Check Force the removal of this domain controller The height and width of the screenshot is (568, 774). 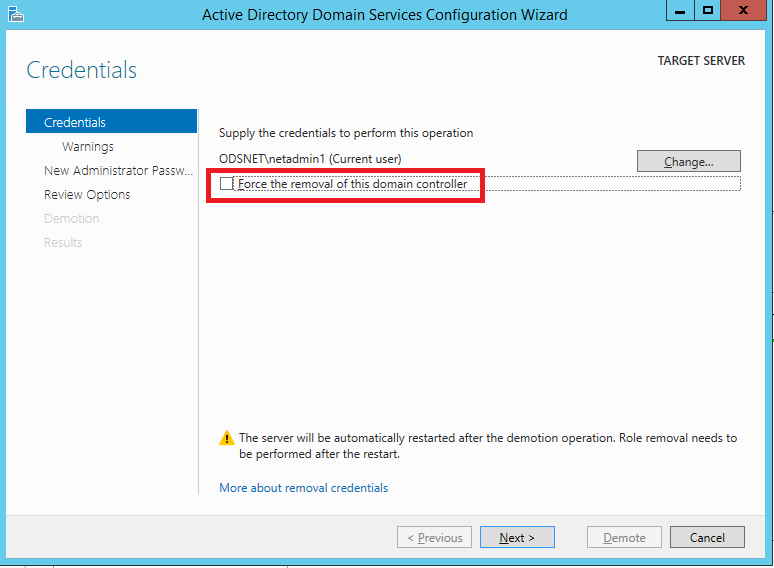click(227, 184)
